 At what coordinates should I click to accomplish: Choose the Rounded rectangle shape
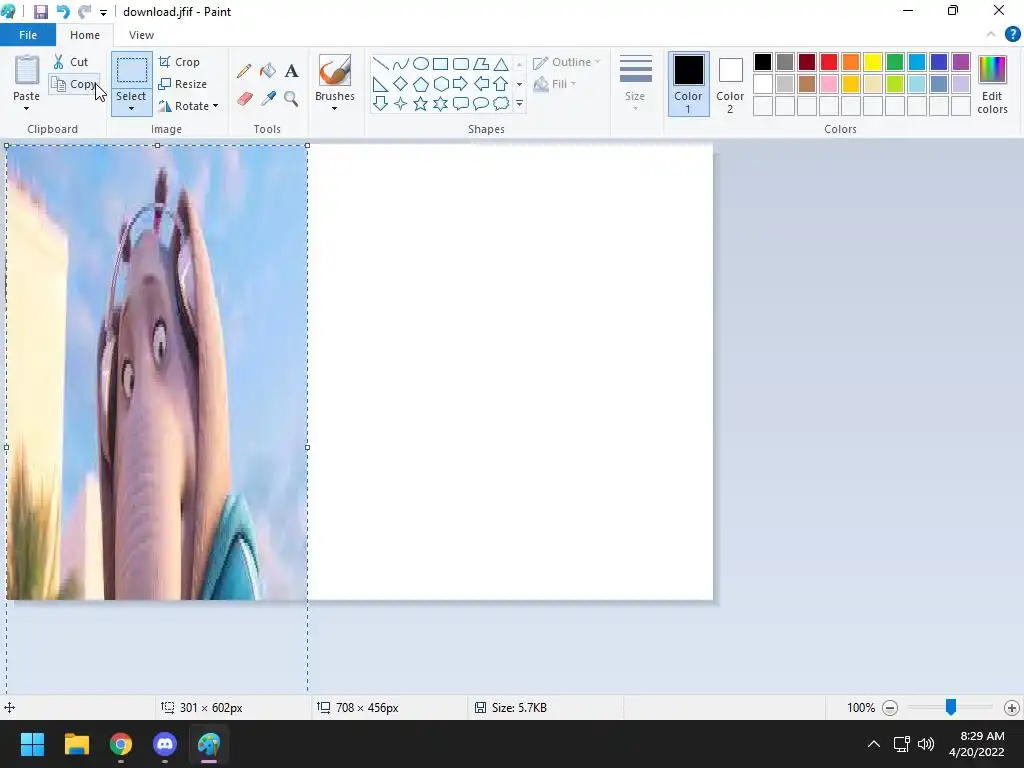(x=461, y=63)
